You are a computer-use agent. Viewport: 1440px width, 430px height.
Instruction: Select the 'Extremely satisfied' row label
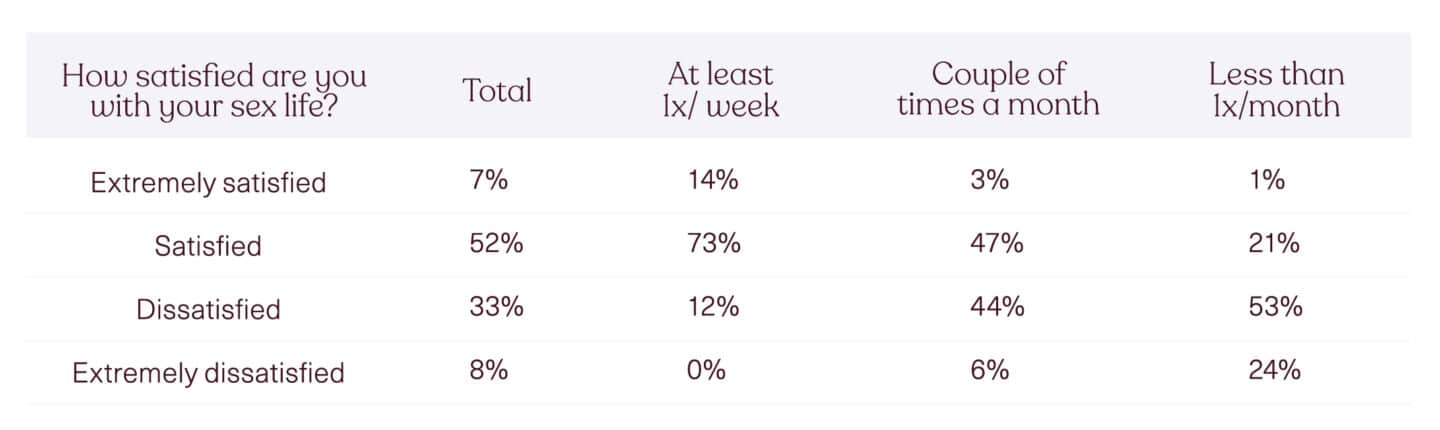(x=208, y=183)
